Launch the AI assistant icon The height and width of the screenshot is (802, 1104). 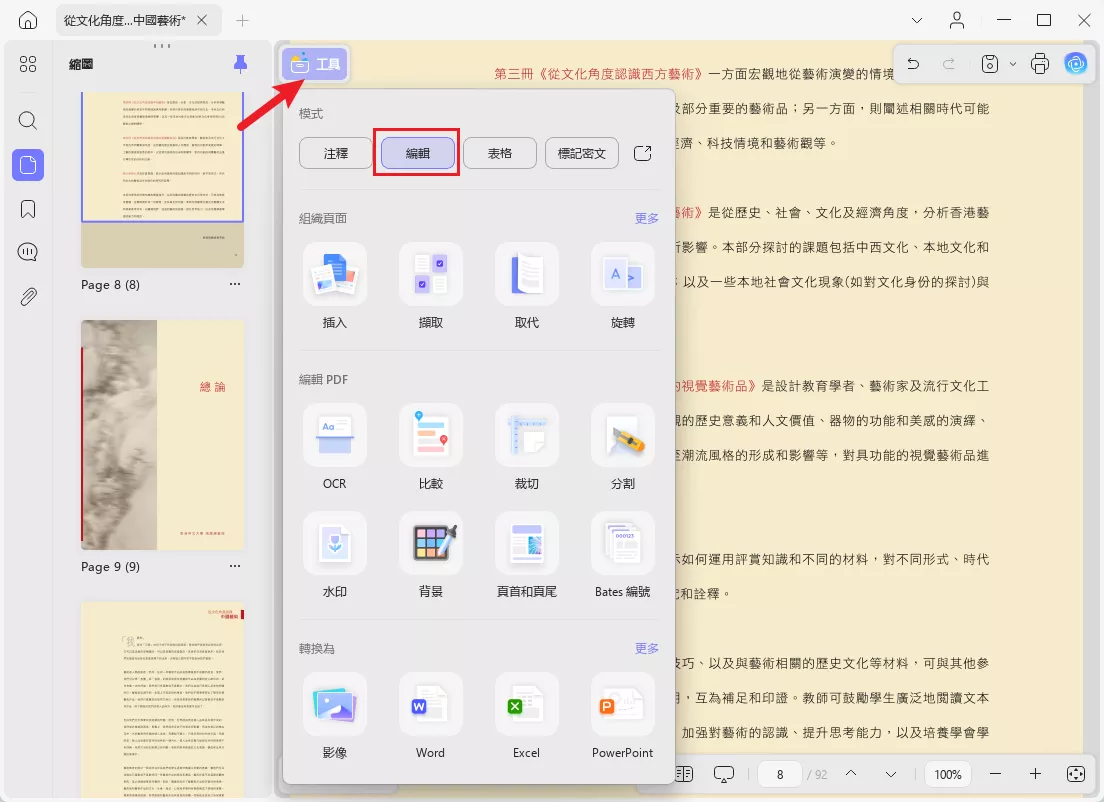(x=1075, y=63)
